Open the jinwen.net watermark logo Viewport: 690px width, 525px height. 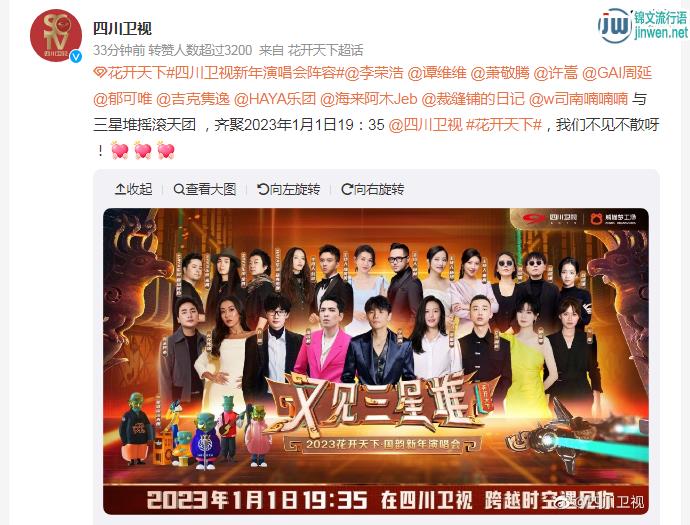pyautogui.click(x=642, y=25)
